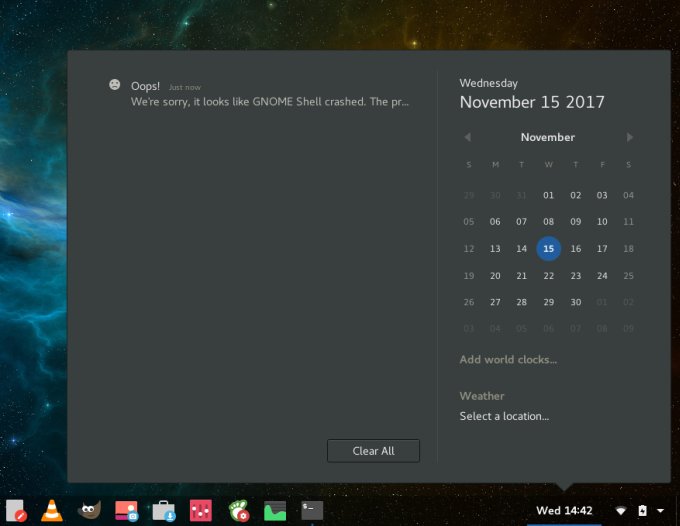Click the sad face notification icon
Viewport: 680px width, 526px height.
114,85
